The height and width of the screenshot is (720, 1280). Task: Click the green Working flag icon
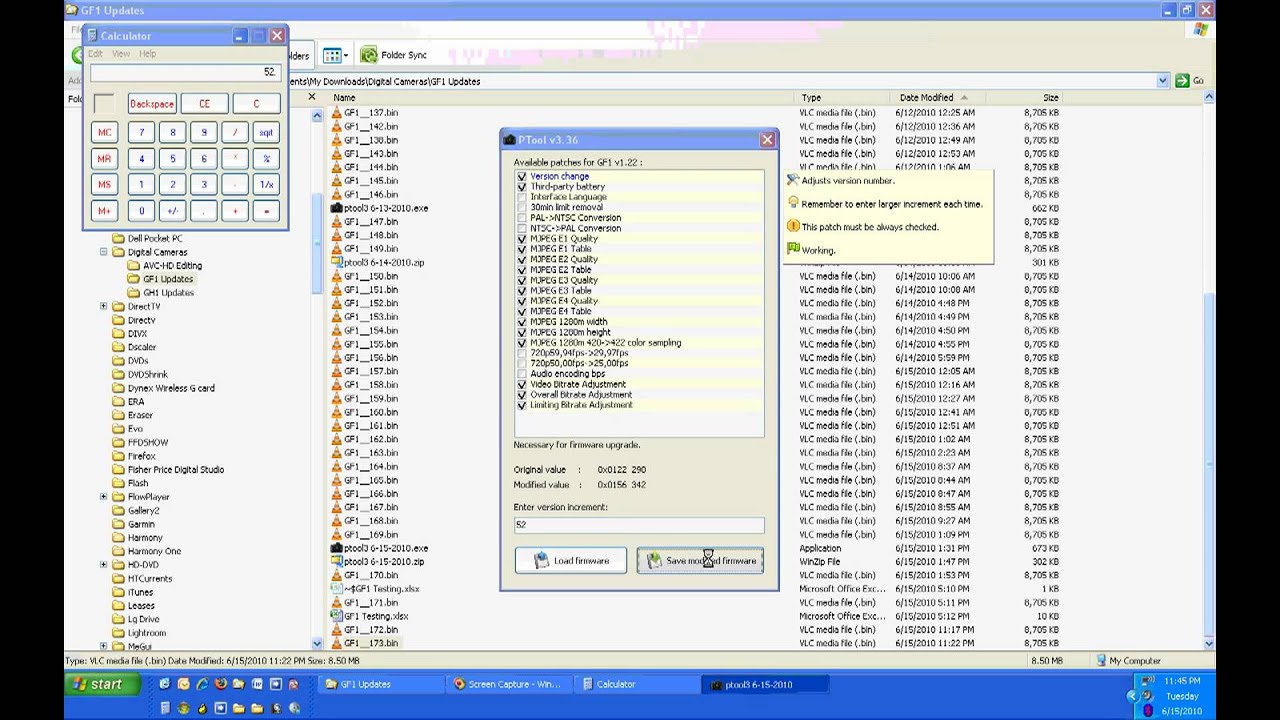pos(793,249)
